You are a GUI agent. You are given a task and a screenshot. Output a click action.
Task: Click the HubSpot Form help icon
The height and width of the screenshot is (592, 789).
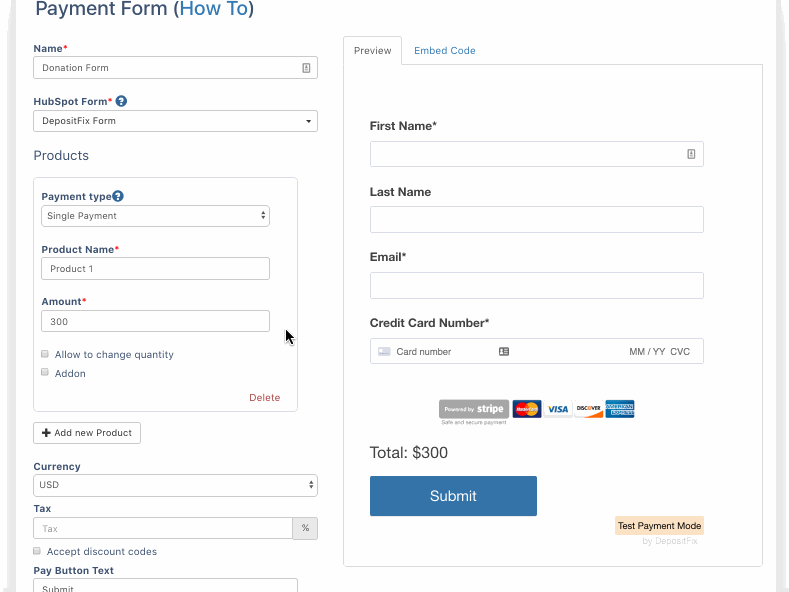(x=122, y=101)
